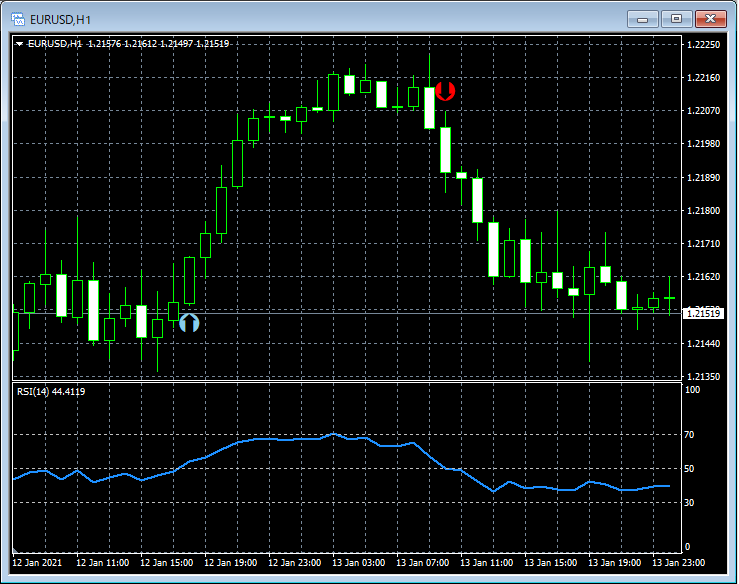Click the 1.21710 price scale label
The height and width of the screenshot is (584, 739).
(703, 244)
